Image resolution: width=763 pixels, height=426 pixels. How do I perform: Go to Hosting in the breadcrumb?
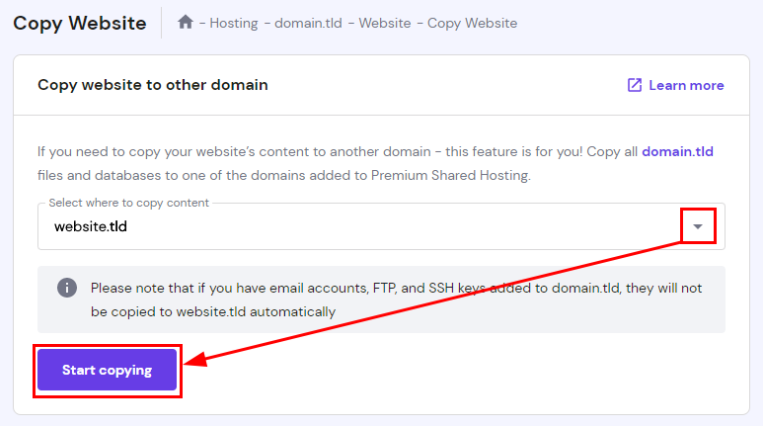(233, 22)
